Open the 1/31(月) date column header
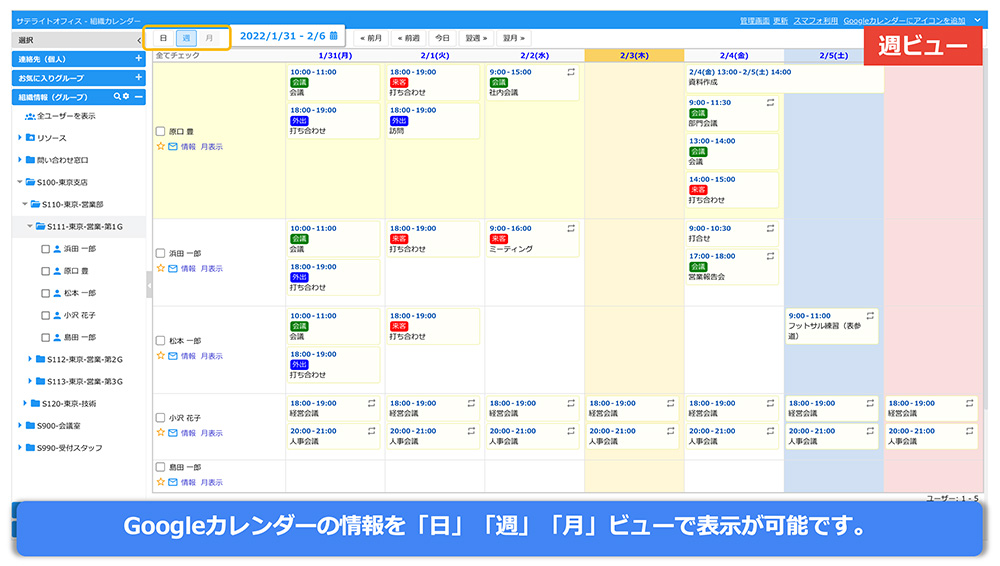The width and height of the screenshot is (1000, 566). 335,56
